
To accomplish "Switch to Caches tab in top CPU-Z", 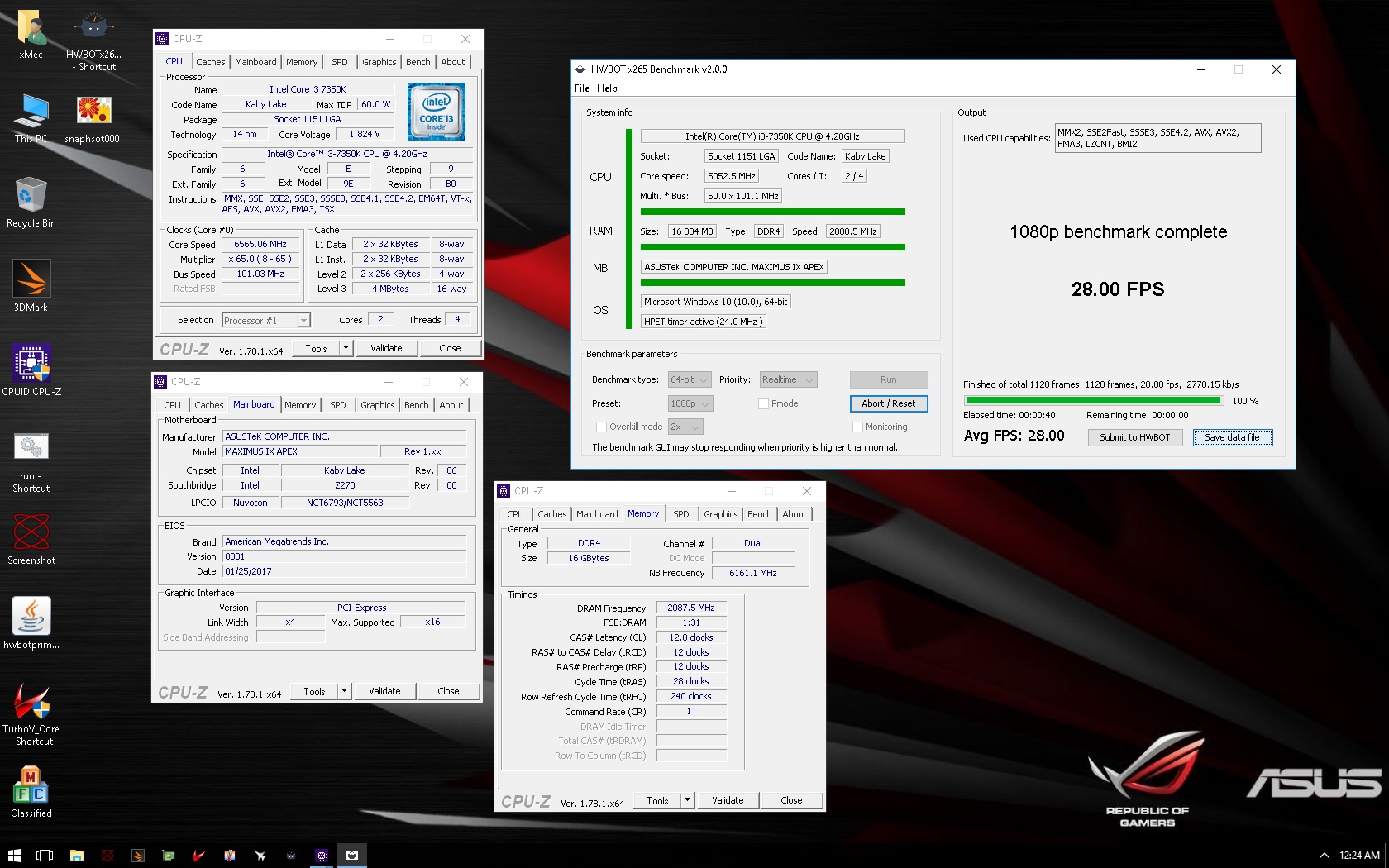I will tap(211, 62).
